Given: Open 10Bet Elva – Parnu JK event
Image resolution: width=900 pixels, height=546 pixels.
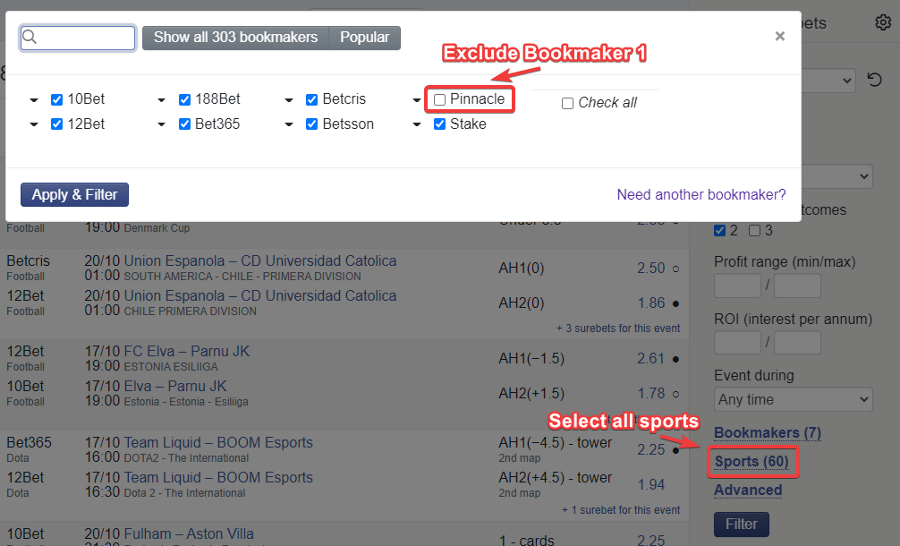Looking at the screenshot, I should point(175,386).
